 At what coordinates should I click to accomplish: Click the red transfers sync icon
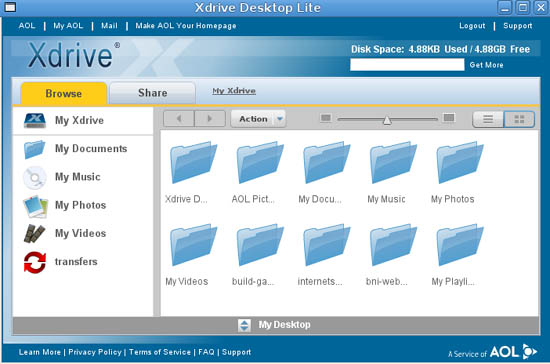click(34, 262)
